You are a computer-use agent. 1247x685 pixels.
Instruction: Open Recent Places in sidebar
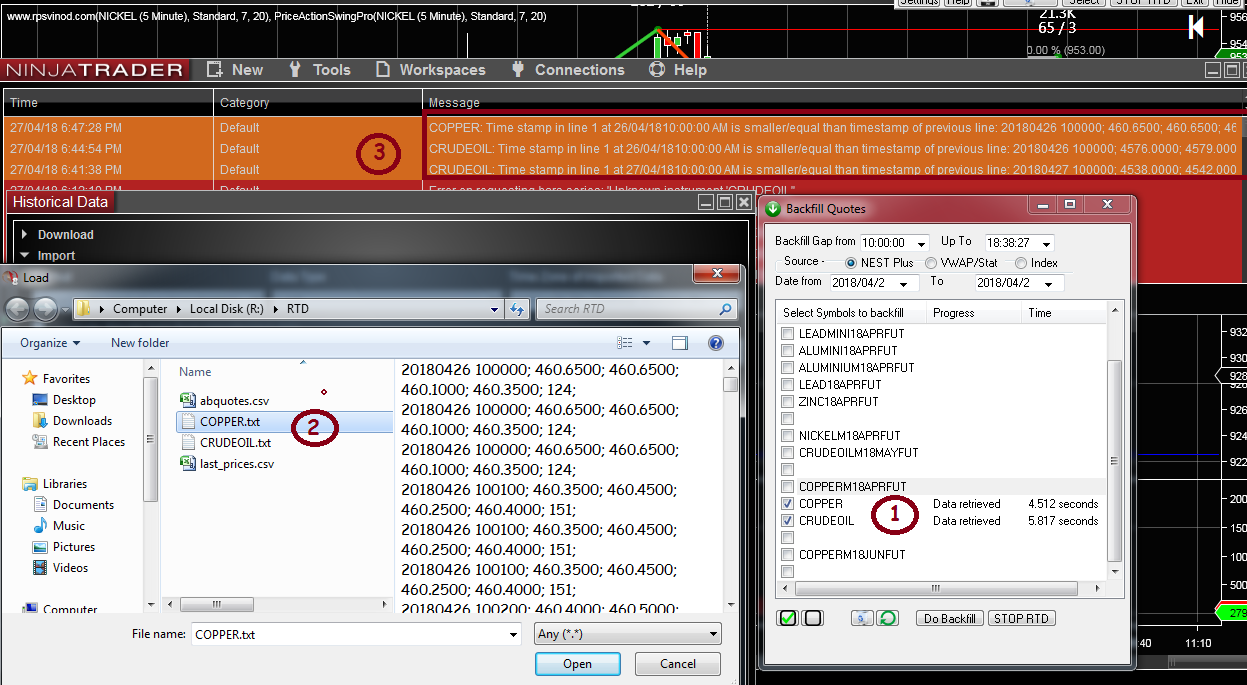pyautogui.click(x=79, y=442)
